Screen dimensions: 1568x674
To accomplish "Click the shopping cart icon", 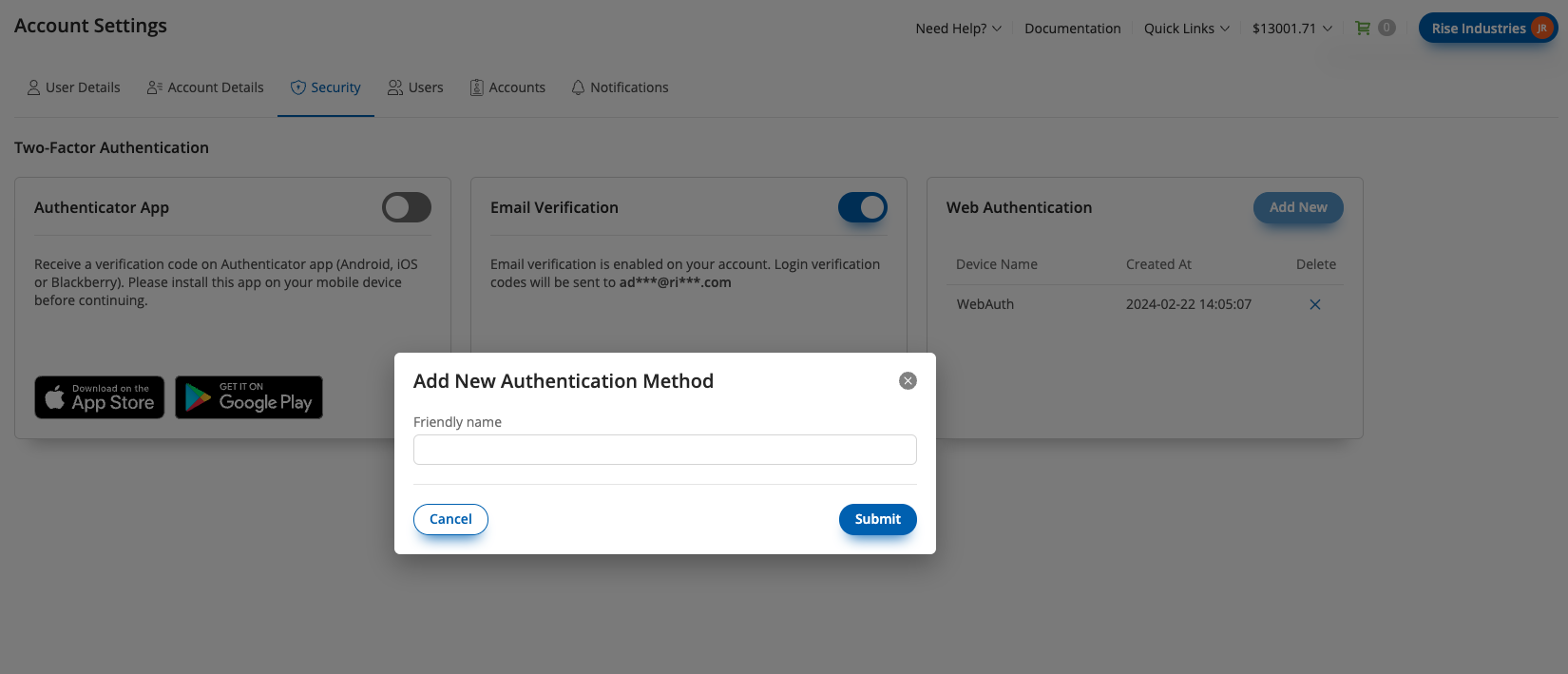I will point(1363,29).
